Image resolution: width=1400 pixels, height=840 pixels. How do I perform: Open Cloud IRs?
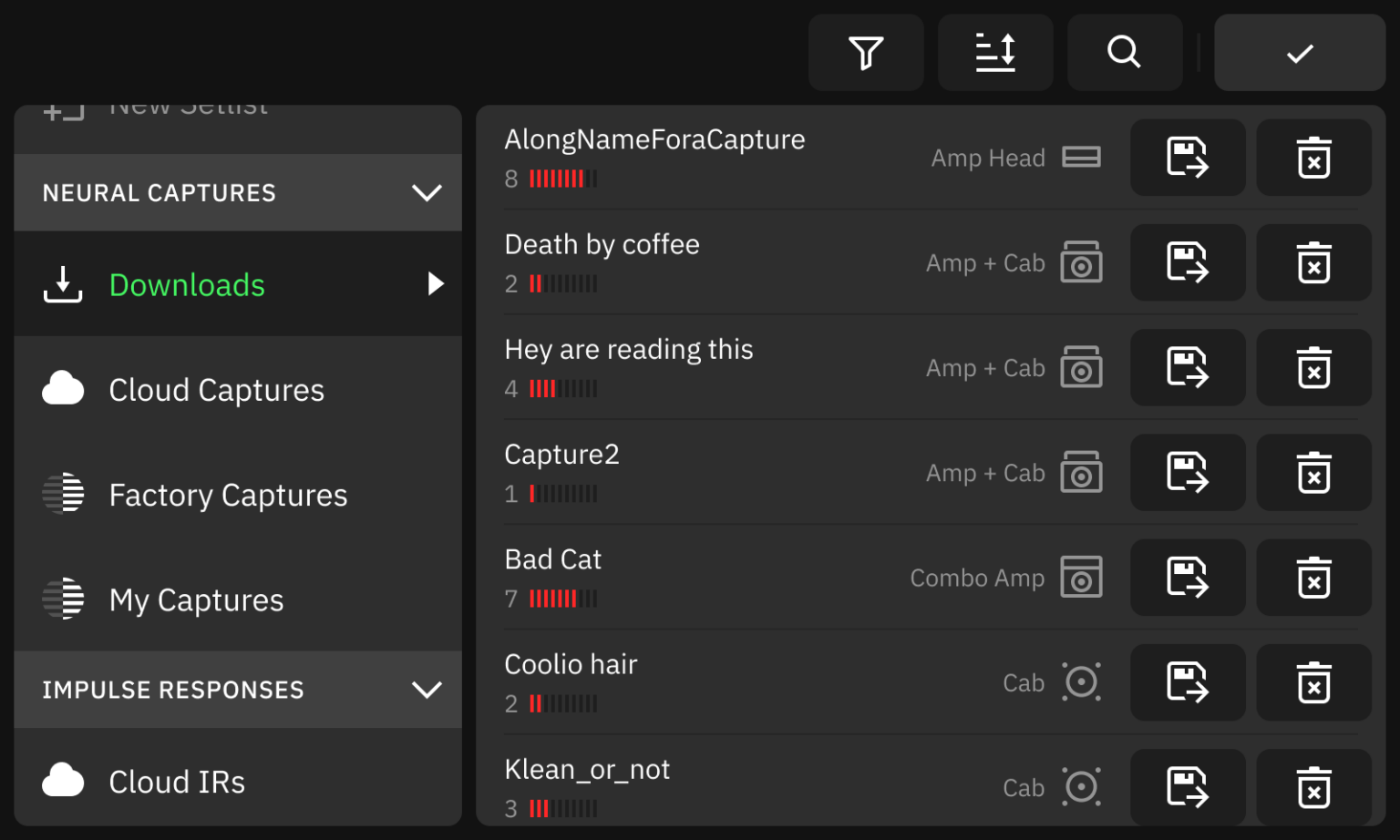pos(177,781)
